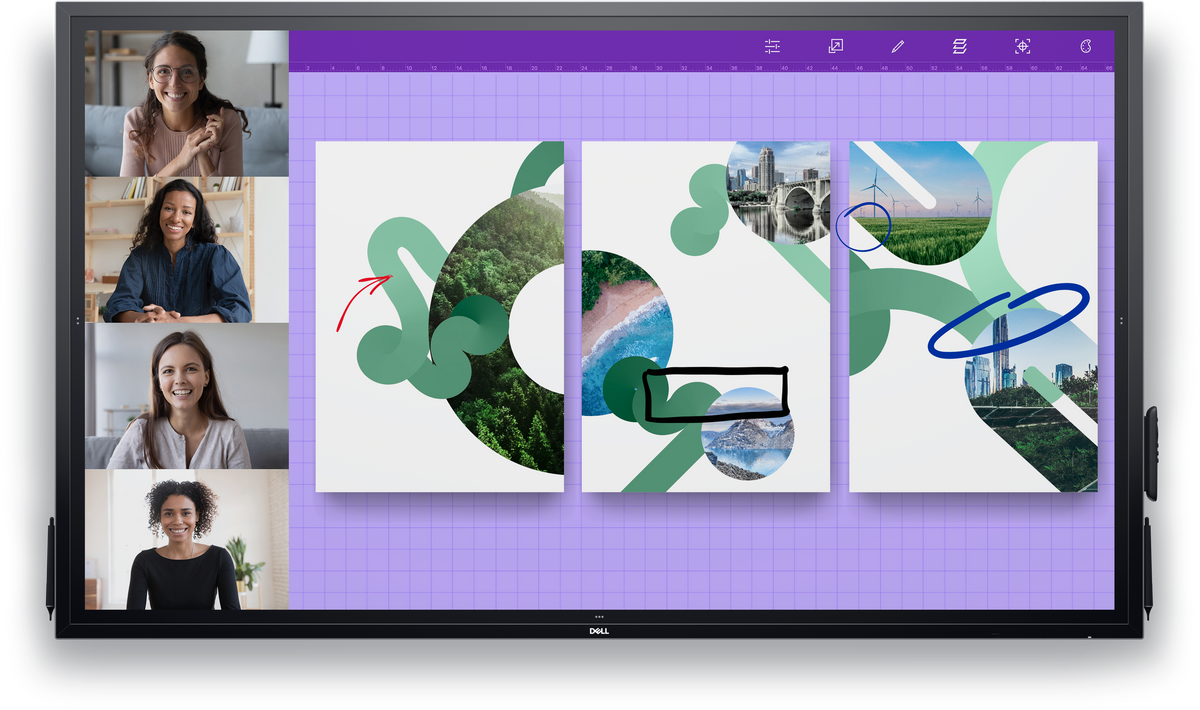
Task: Open the adjustment sliders settings icon
Action: [x=772, y=46]
